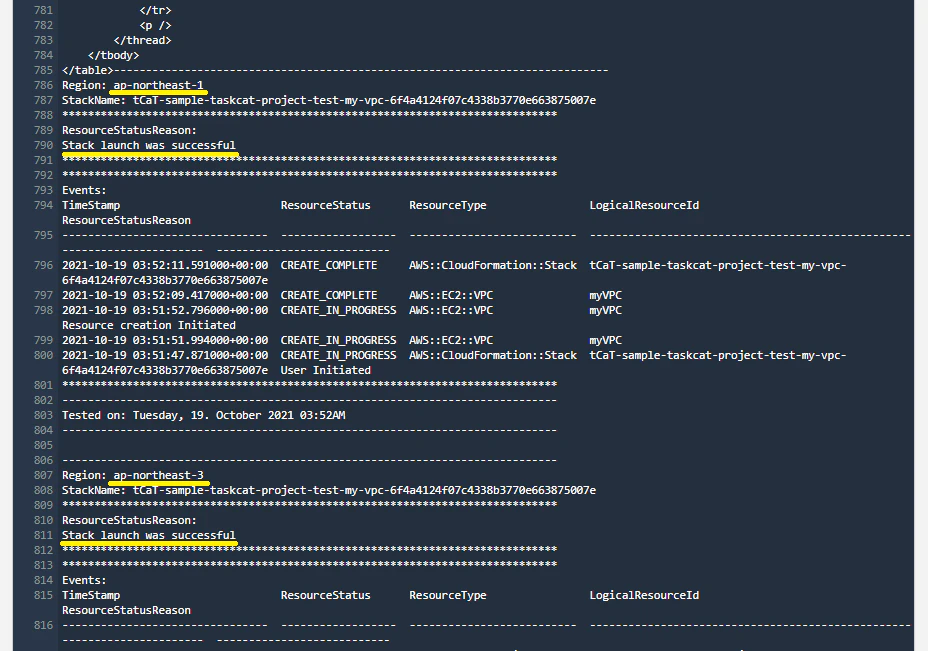Click the underlined region ap-northeast-1
The height and width of the screenshot is (651, 928).
tap(159, 85)
